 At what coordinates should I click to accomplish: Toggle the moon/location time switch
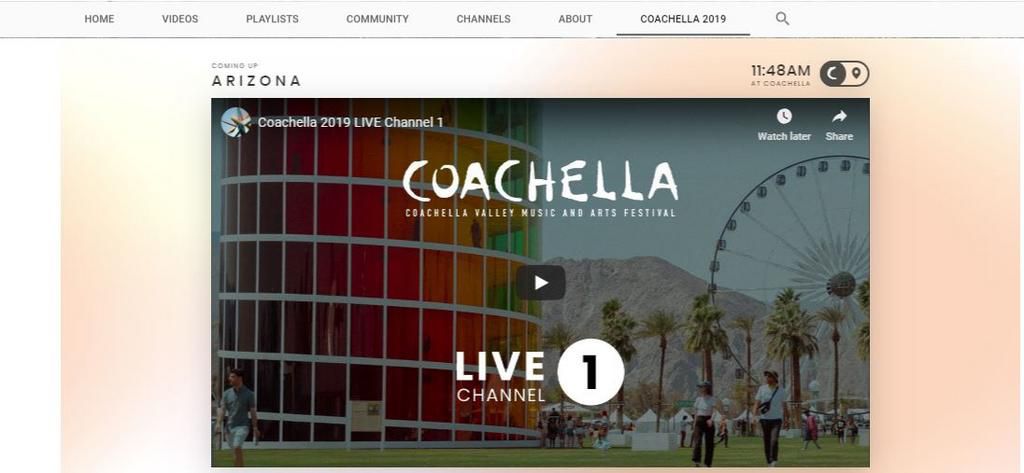coord(844,74)
